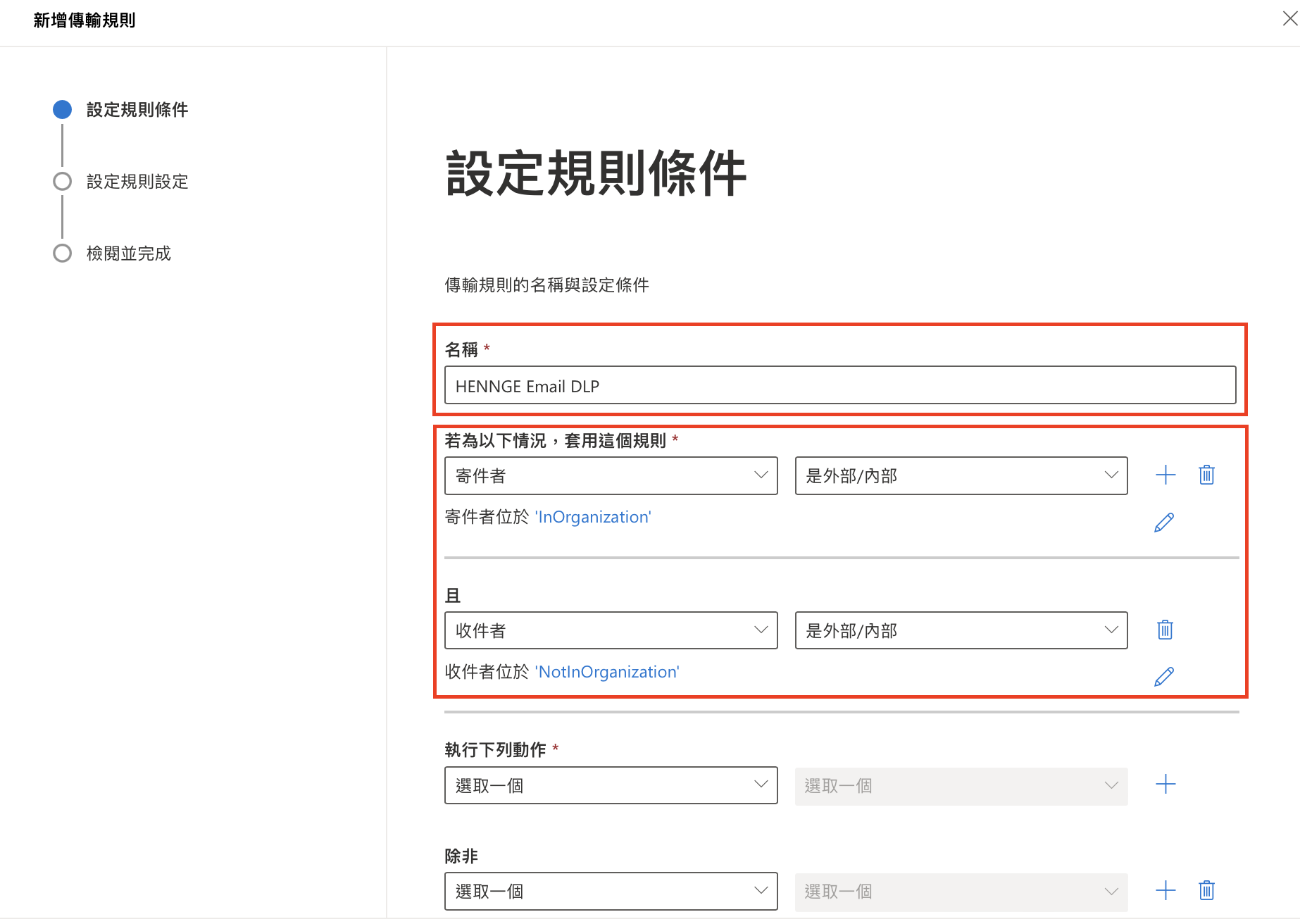Image resolution: width=1300 pixels, height=924 pixels.
Task: Open the disabled second dropdown under 除非
Action: click(x=961, y=892)
